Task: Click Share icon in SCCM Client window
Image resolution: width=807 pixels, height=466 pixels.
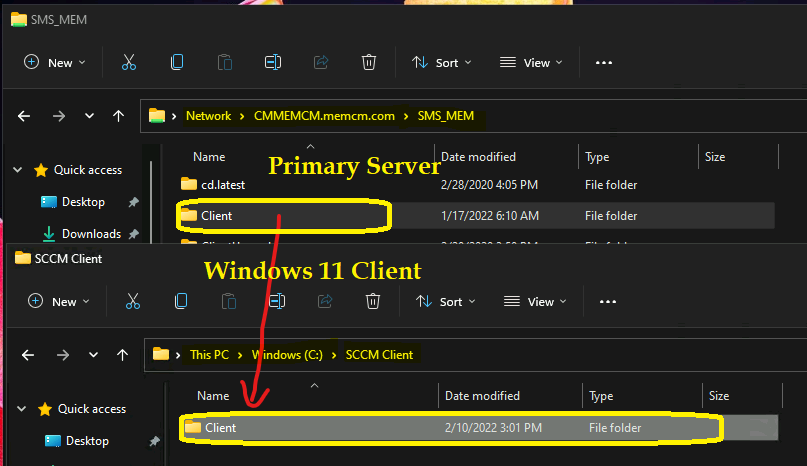Action: coord(325,301)
